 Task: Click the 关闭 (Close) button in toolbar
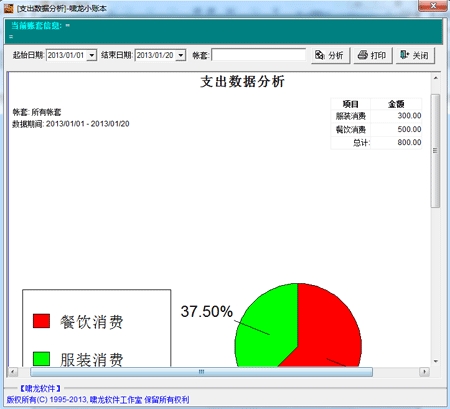(415, 55)
